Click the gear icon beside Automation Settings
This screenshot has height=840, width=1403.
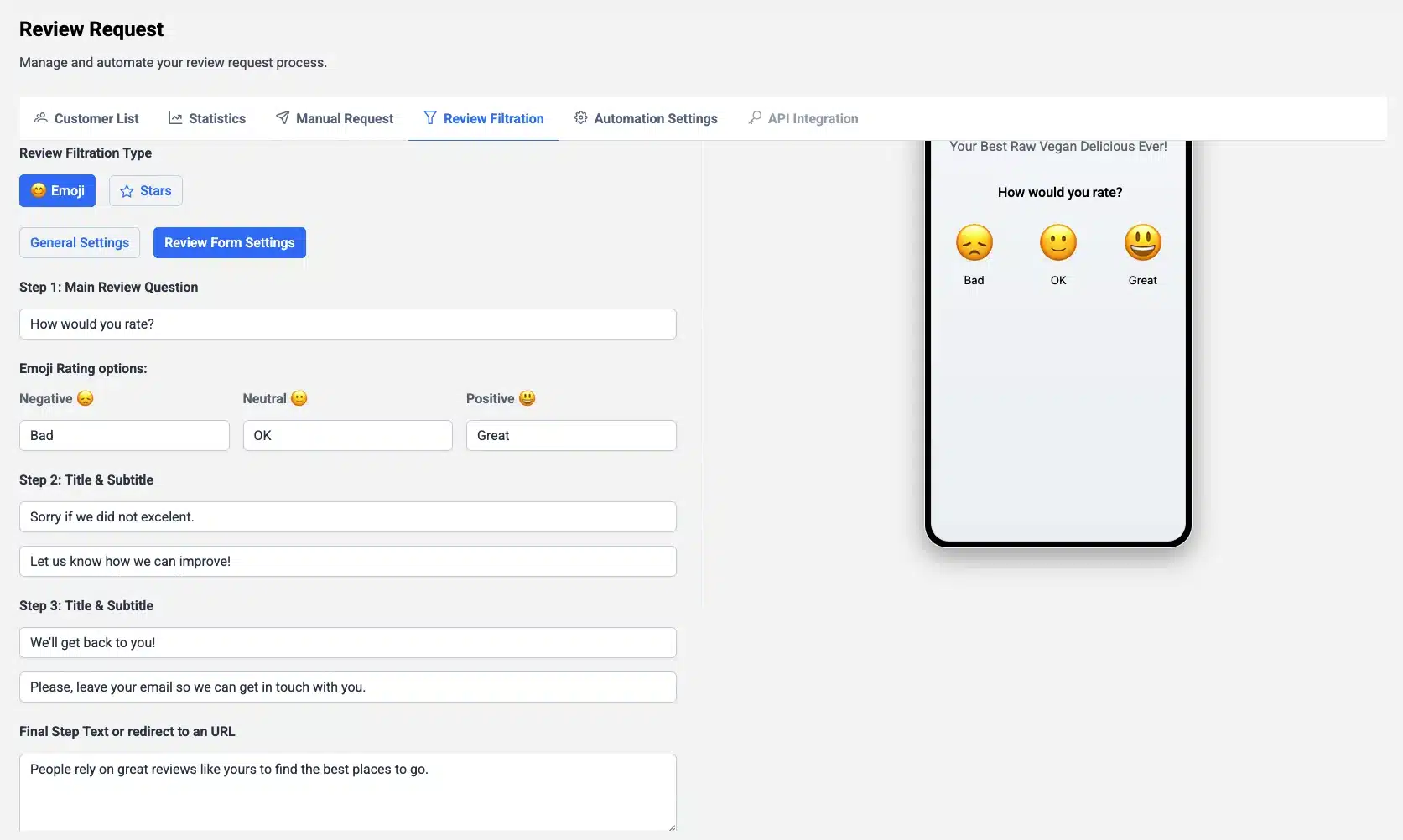click(580, 118)
